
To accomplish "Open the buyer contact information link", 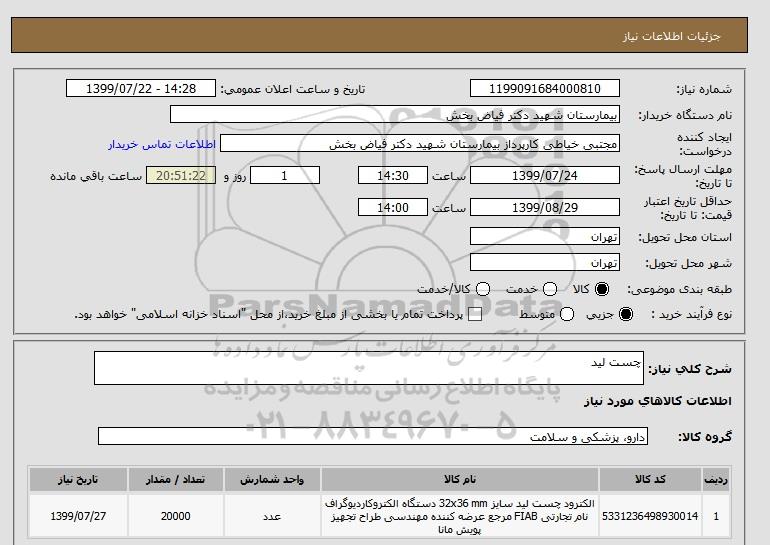I will click(x=162, y=144).
